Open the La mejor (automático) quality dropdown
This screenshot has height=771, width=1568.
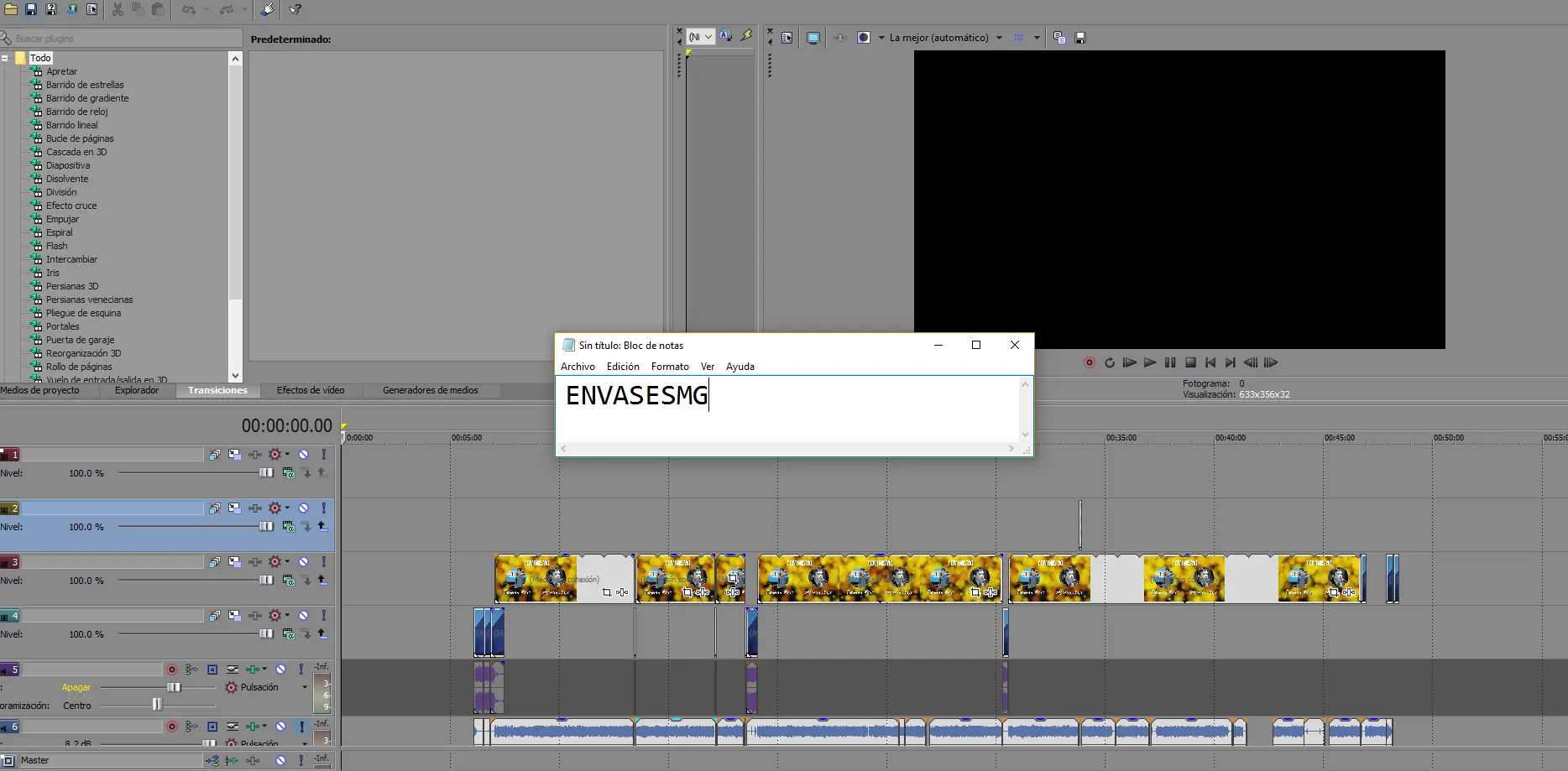(946, 38)
